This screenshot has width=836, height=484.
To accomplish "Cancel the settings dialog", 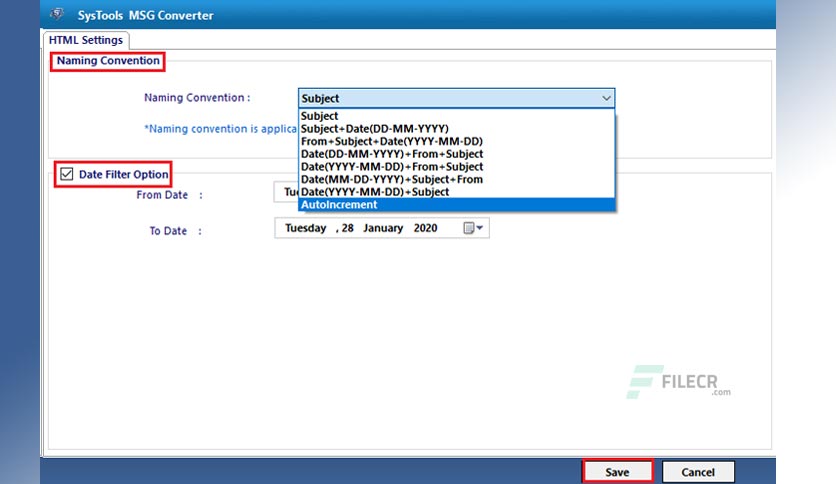I will pos(698,472).
